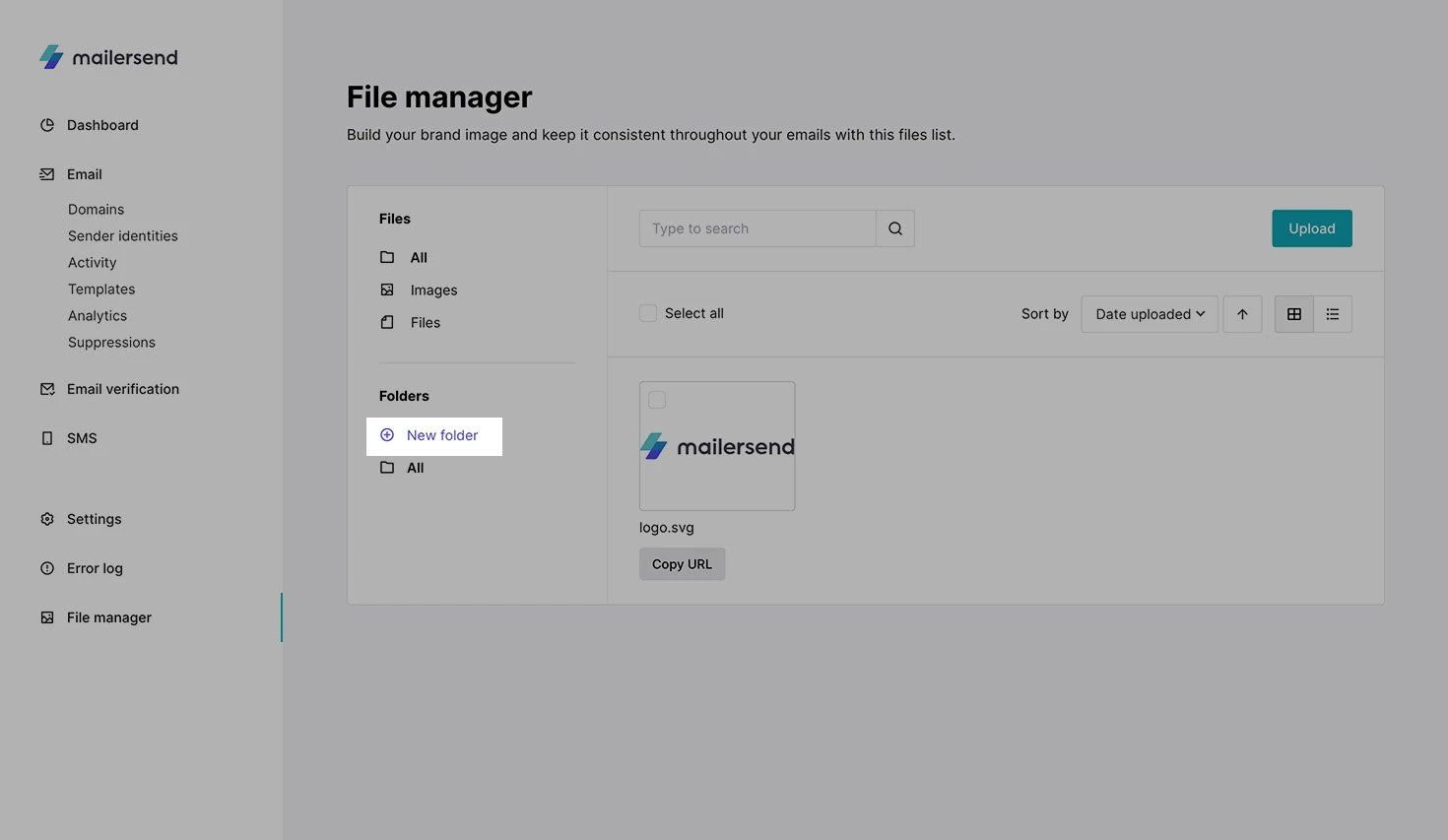
Task: Go to Templates under Email
Action: click(101, 290)
